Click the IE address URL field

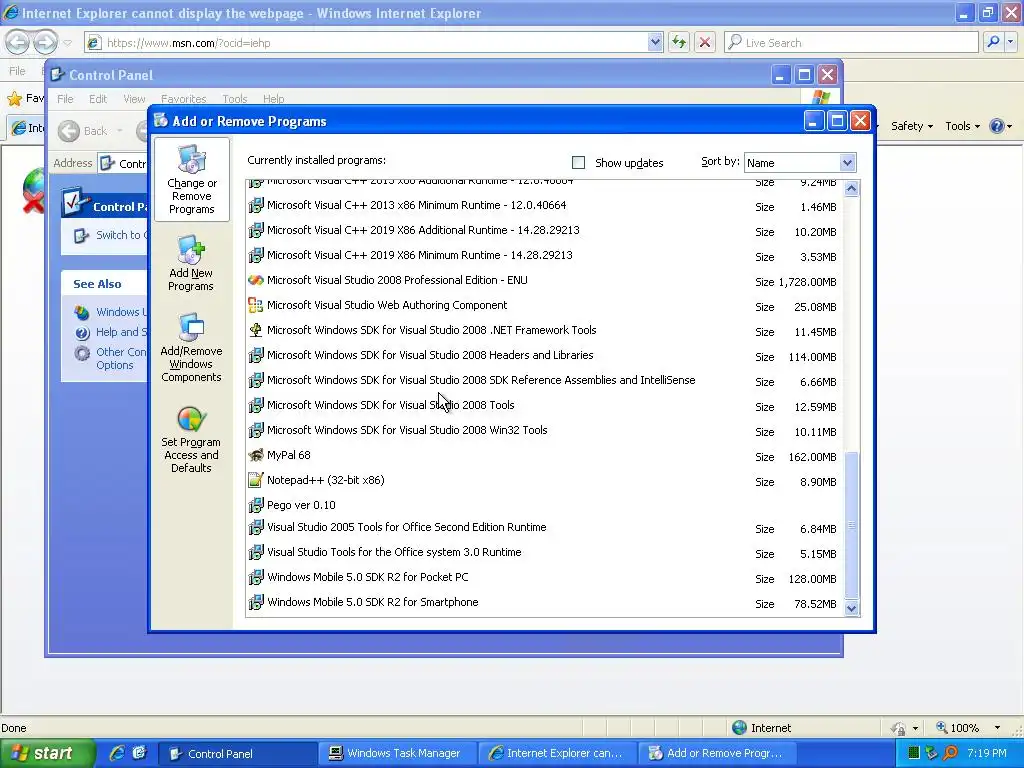coord(376,42)
